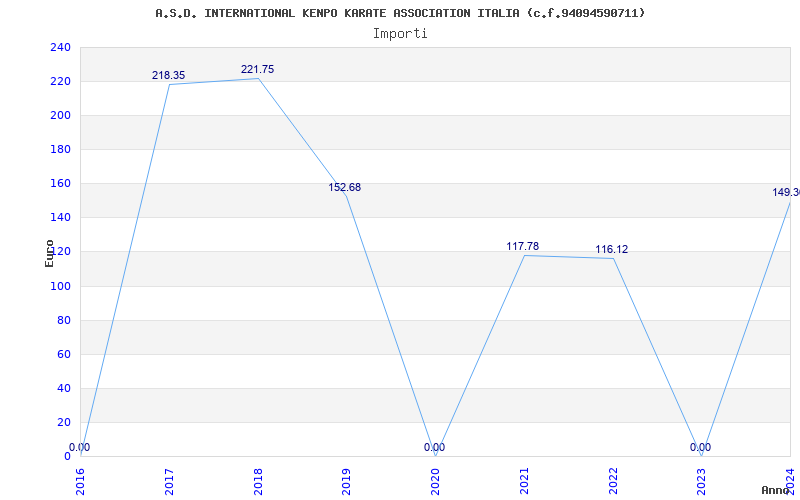The height and width of the screenshot is (500, 800).
Task: Click y-axis value 40
Action: [64, 388]
